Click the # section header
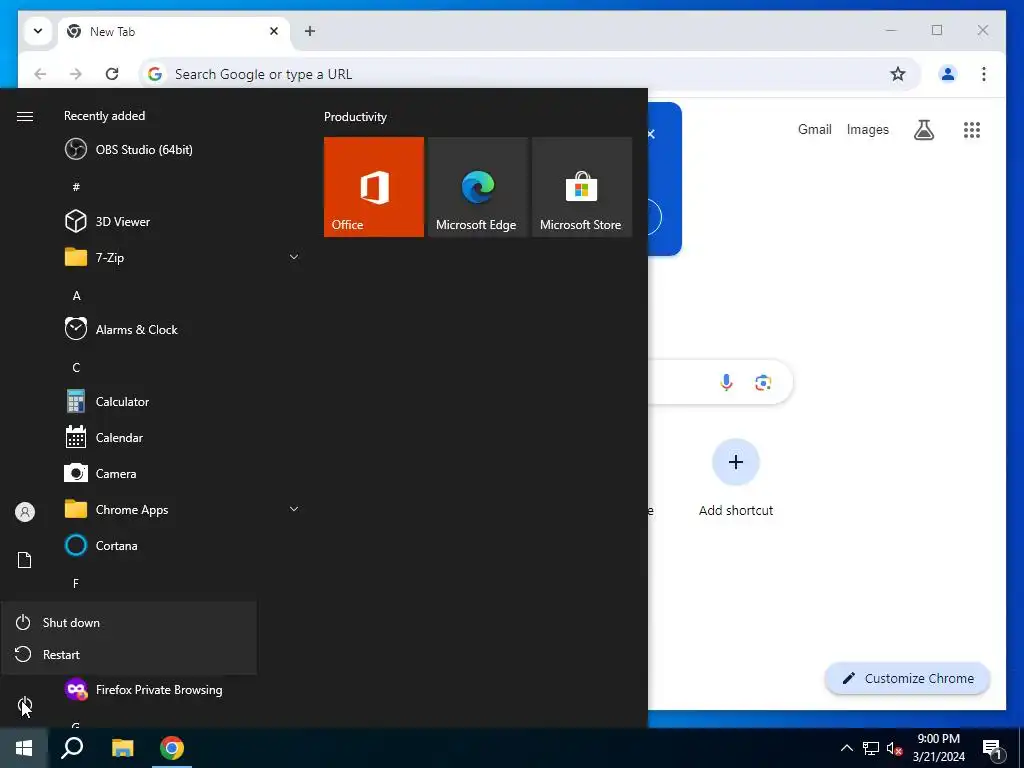The height and width of the screenshot is (768, 1024). (76, 187)
